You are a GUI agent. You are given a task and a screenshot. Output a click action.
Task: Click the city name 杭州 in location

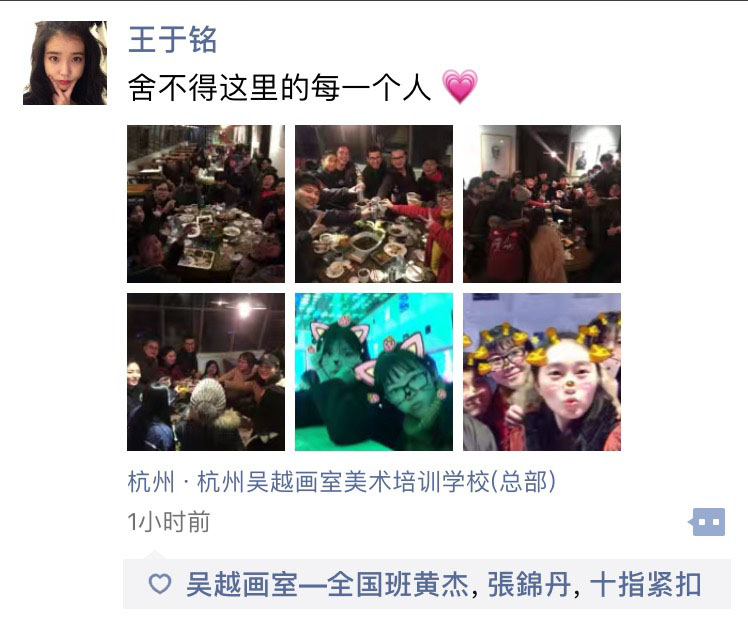point(151,481)
